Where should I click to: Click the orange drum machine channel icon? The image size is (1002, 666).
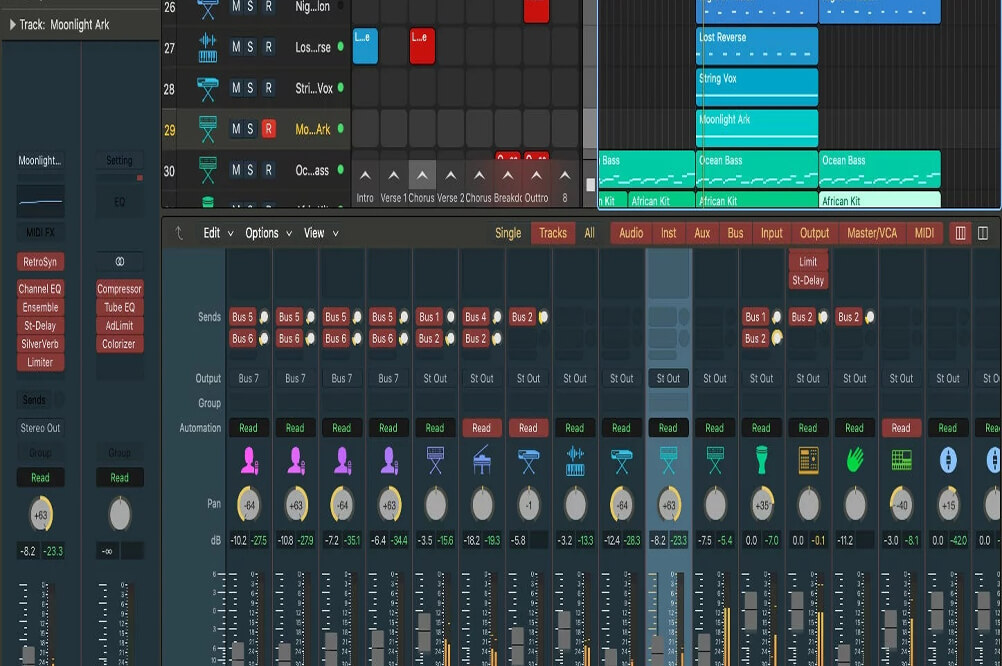[808, 460]
